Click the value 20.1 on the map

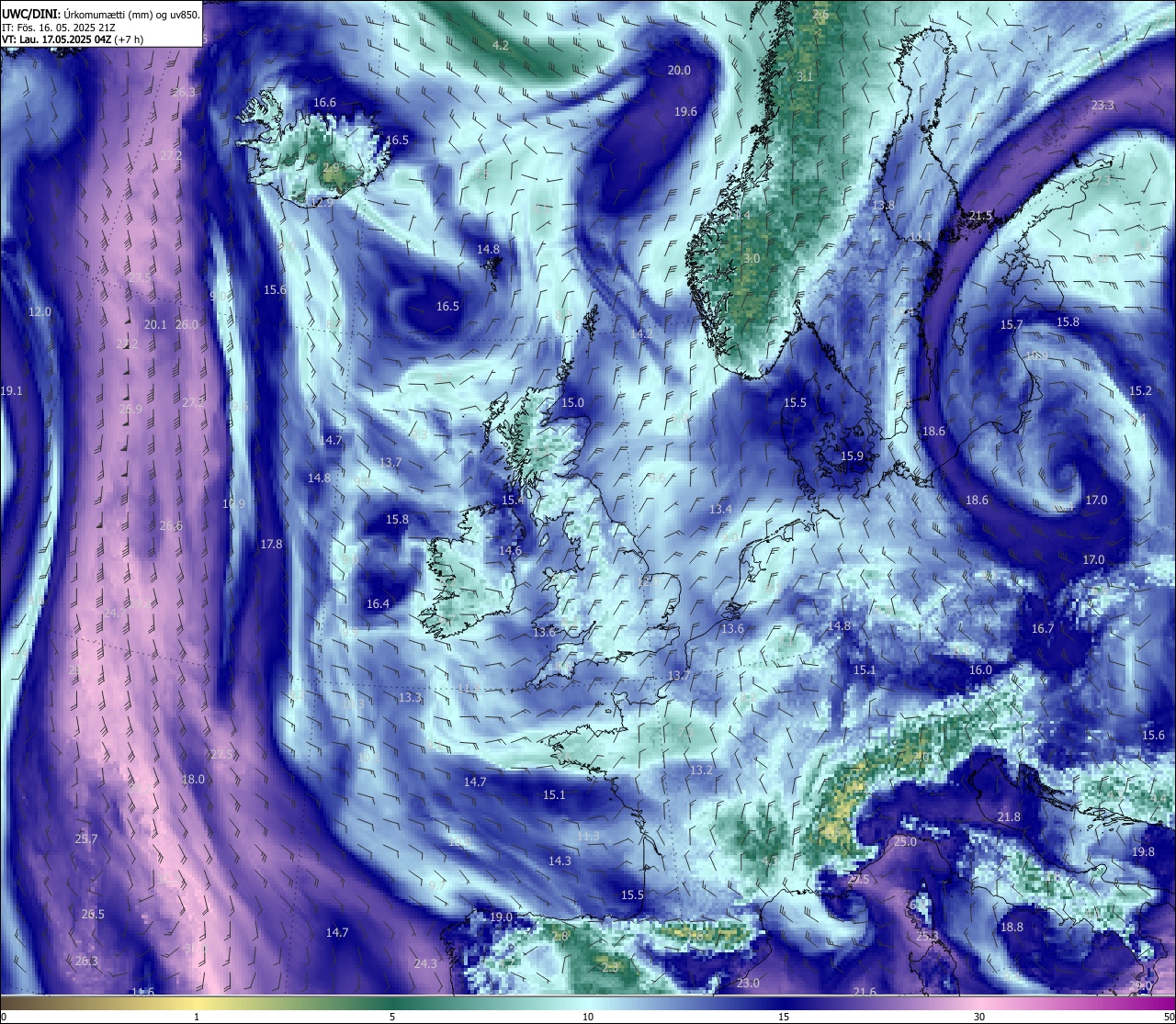pos(155,325)
